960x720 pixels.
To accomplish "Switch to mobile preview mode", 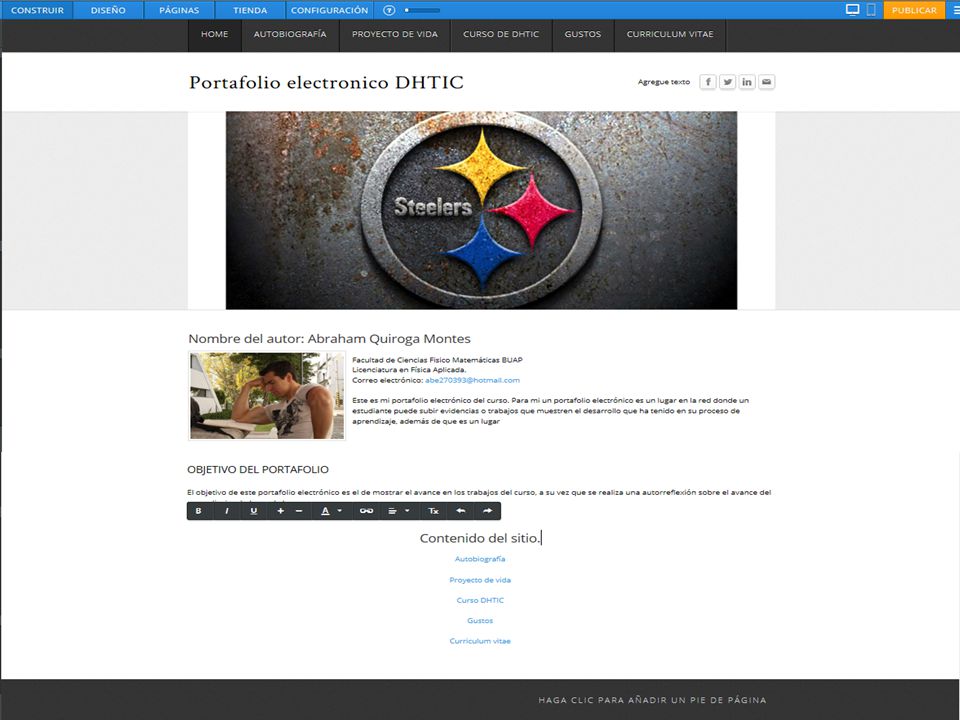I will point(871,9).
